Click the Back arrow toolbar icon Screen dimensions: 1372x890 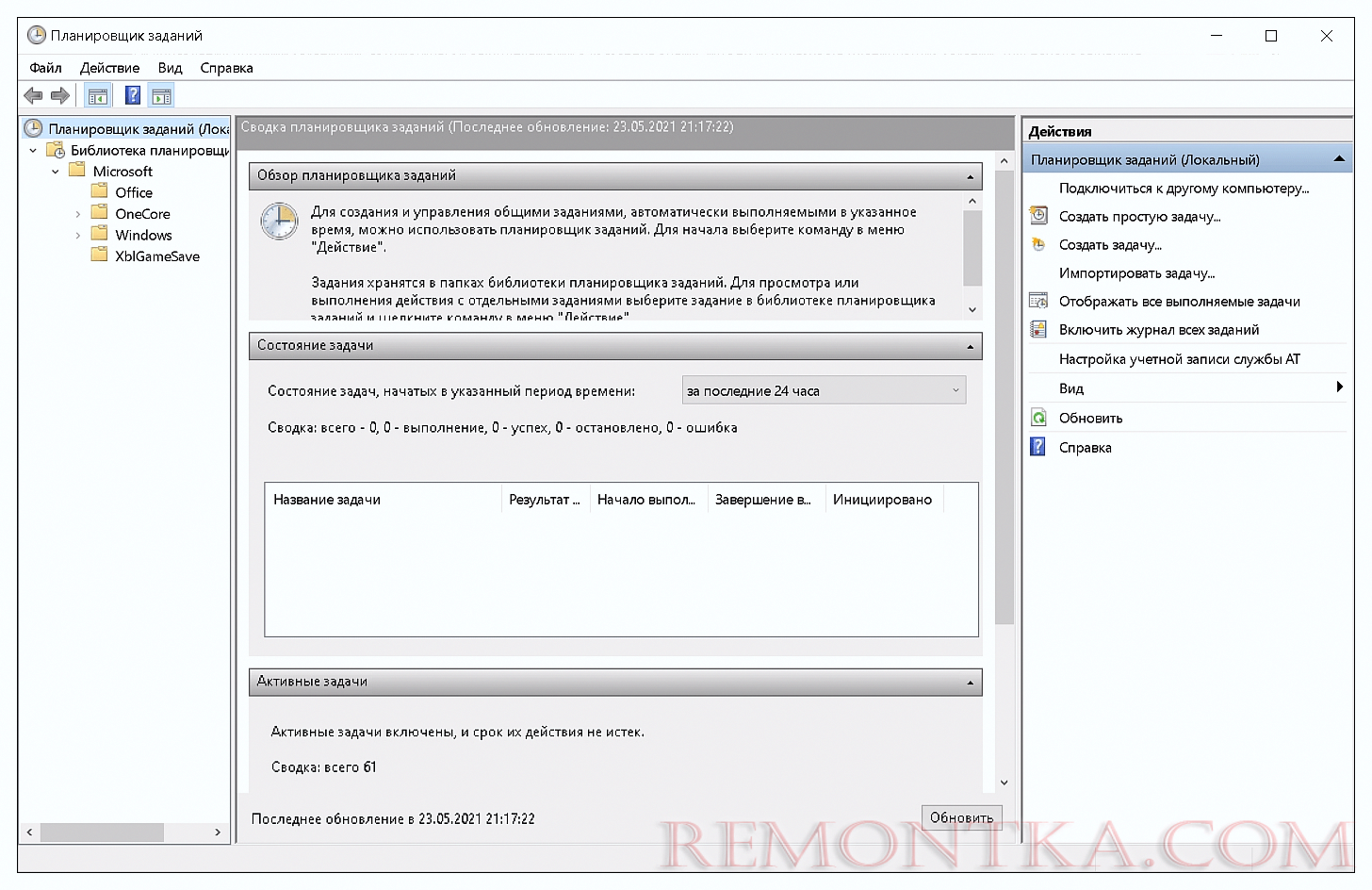click(x=33, y=95)
